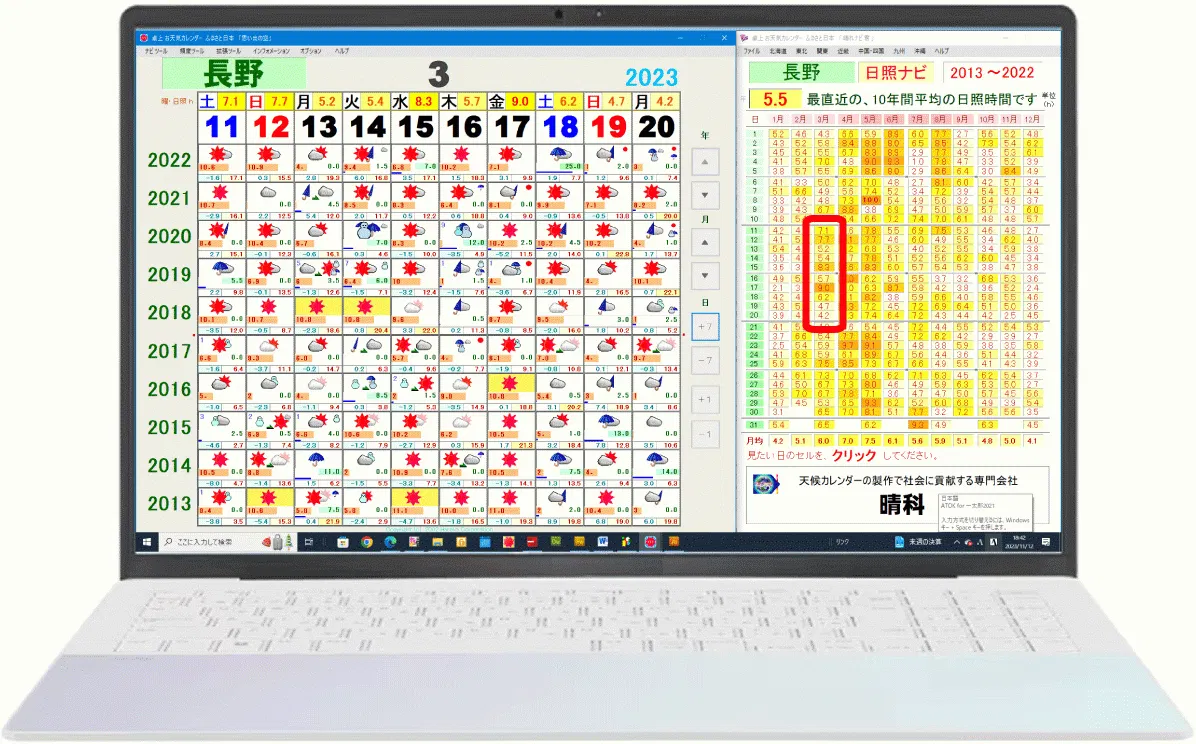Click the 長野 location label in calendar
Image resolution: width=1196 pixels, height=744 pixels.
(x=233, y=73)
